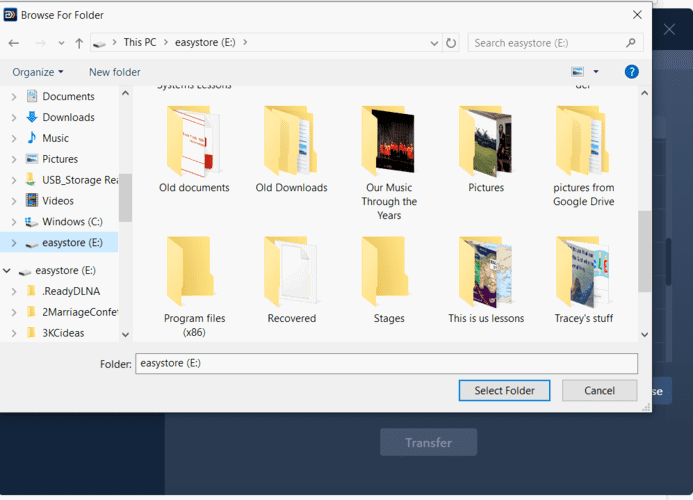Select Our Music Through the Years folder
Image resolution: width=693 pixels, height=500 pixels.
pos(389,163)
